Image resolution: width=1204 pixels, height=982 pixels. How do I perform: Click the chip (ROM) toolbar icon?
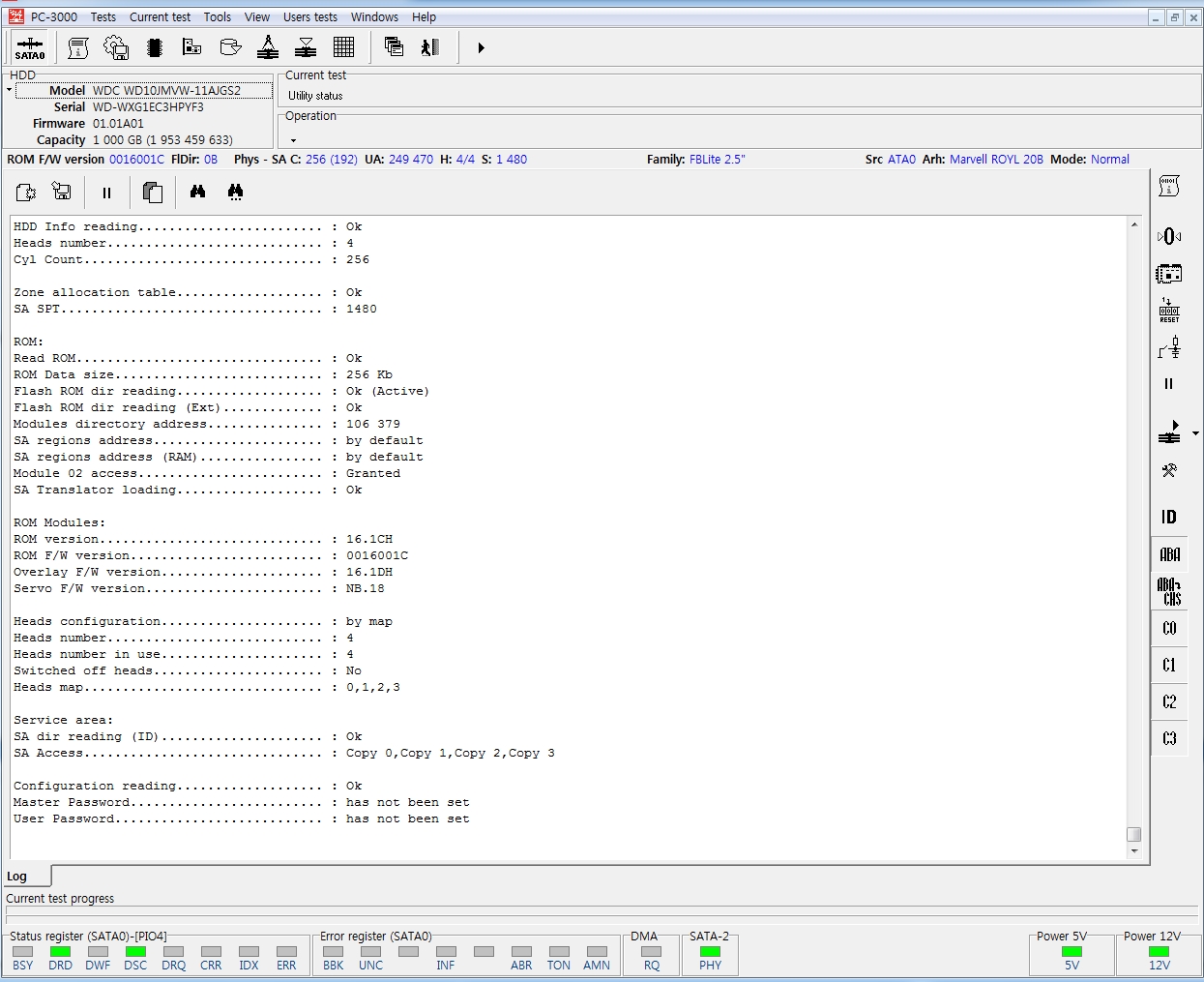(154, 47)
